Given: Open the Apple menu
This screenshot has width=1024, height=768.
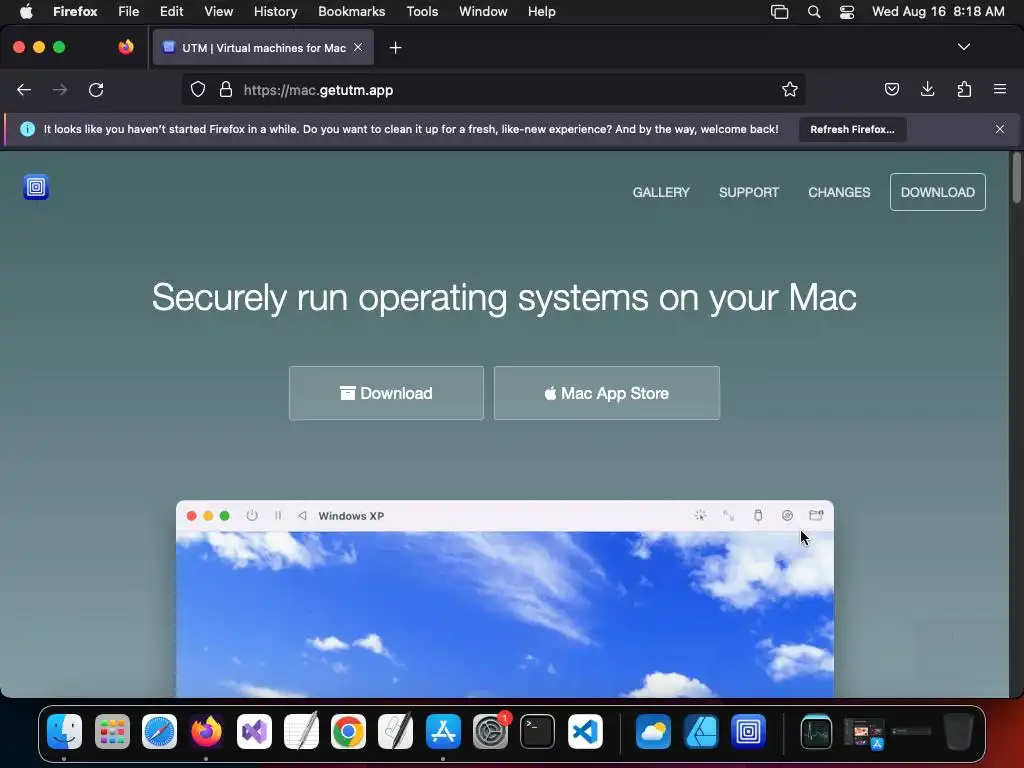Looking at the screenshot, I should point(26,12).
